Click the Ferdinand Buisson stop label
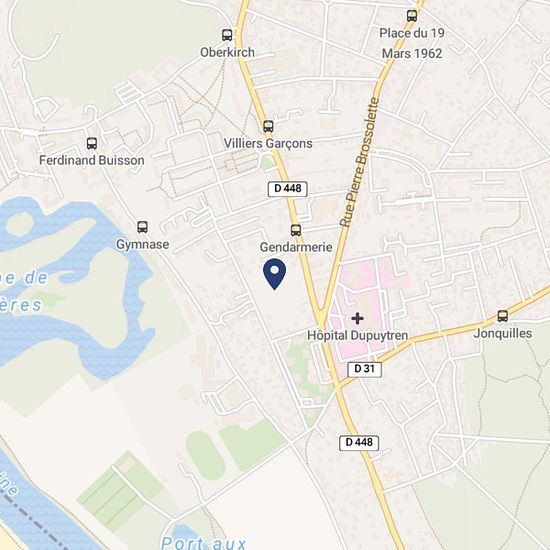This screenshot has height=550, width=550. (92, 160)
